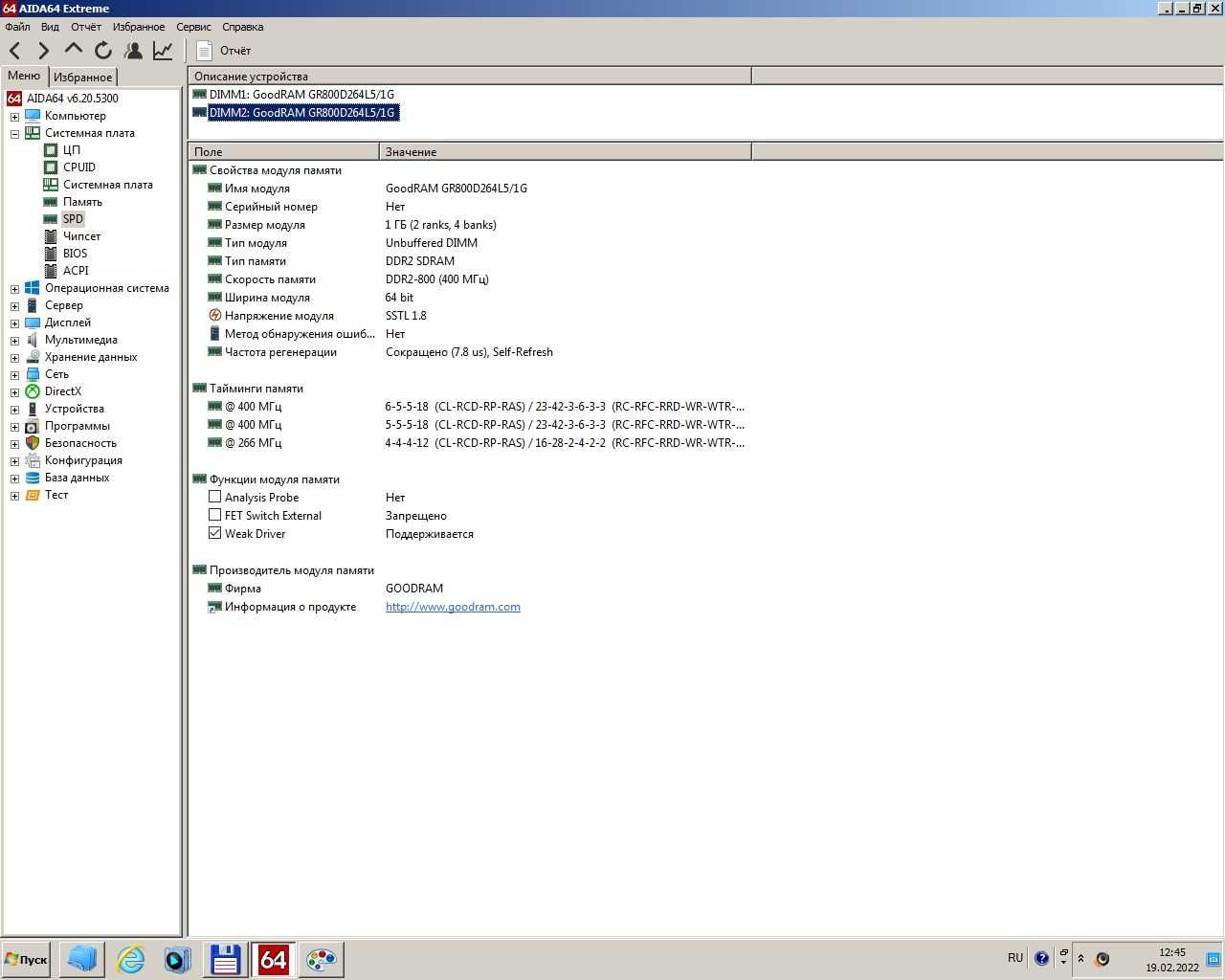
Task: Click the clock showing 12:45
Action: (x=1172, y=953)
